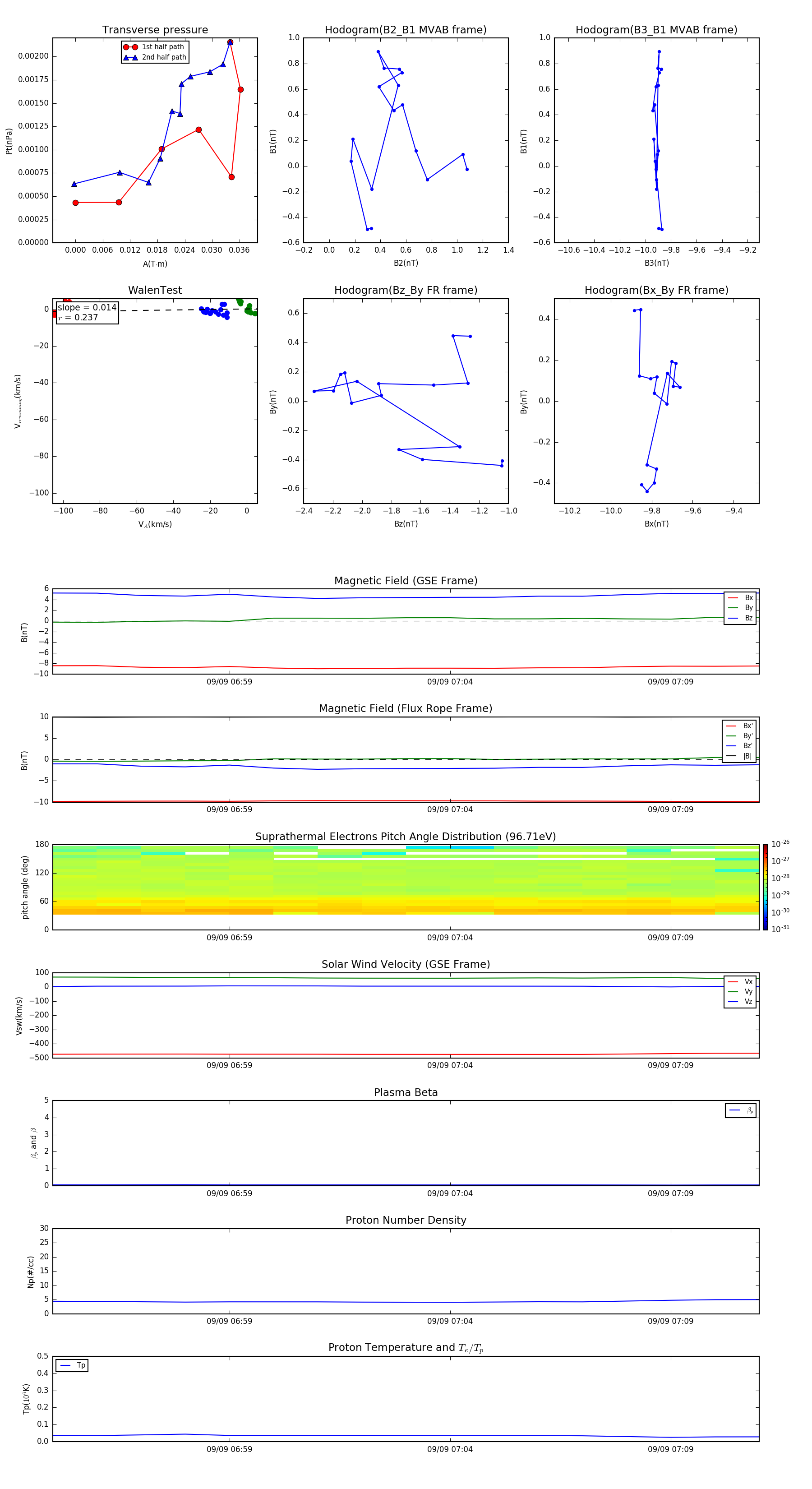Screen dimensions: 812x1489
Task: Click the 'Tp' legend entry in temperature panel
Action: (x=72, y=1365)
